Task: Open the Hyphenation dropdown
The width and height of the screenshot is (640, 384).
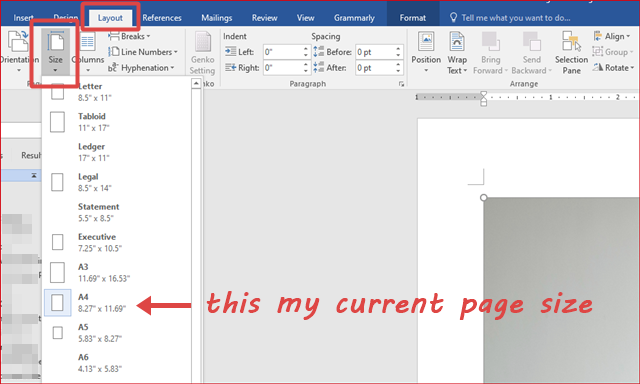Action: 141,68
